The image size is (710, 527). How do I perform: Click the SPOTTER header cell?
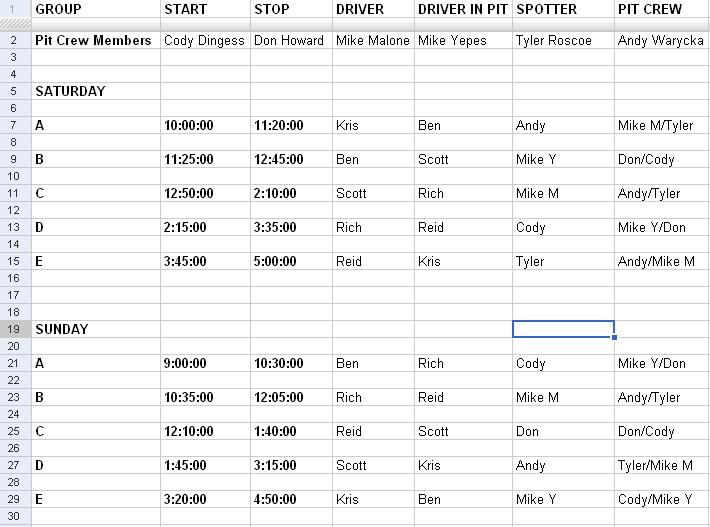click(563, 9)
